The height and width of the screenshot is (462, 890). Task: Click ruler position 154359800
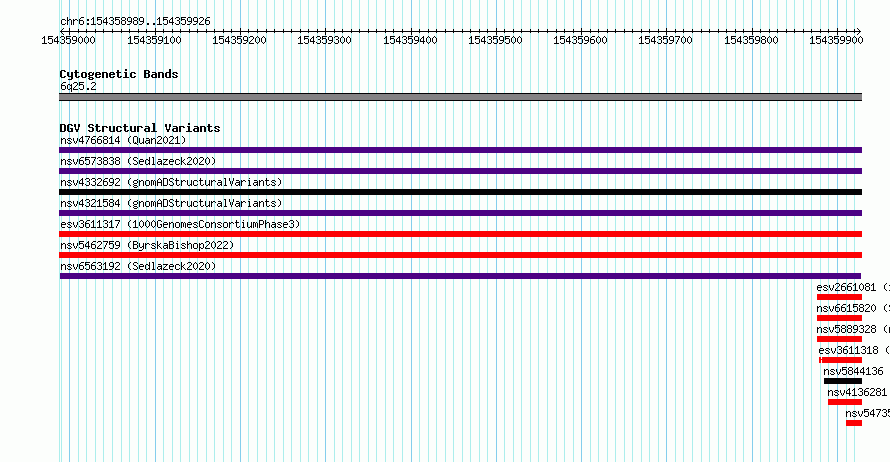point(751,40)
